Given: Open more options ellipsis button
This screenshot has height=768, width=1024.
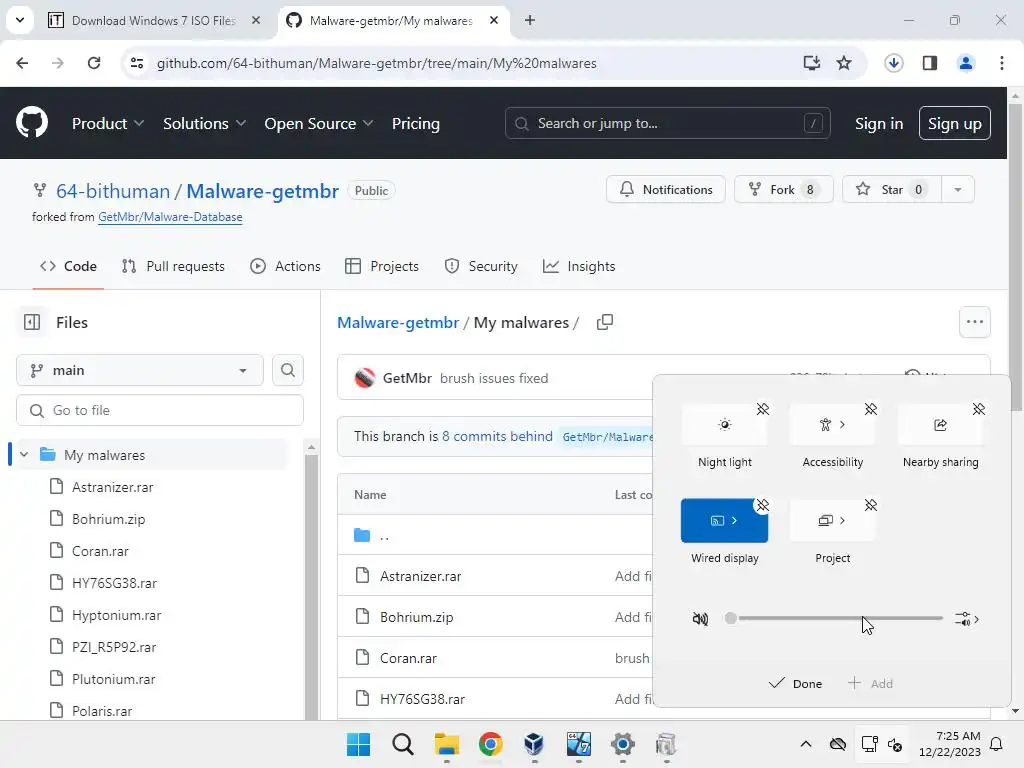Looking at the screenshot, I should pos(974,322).
